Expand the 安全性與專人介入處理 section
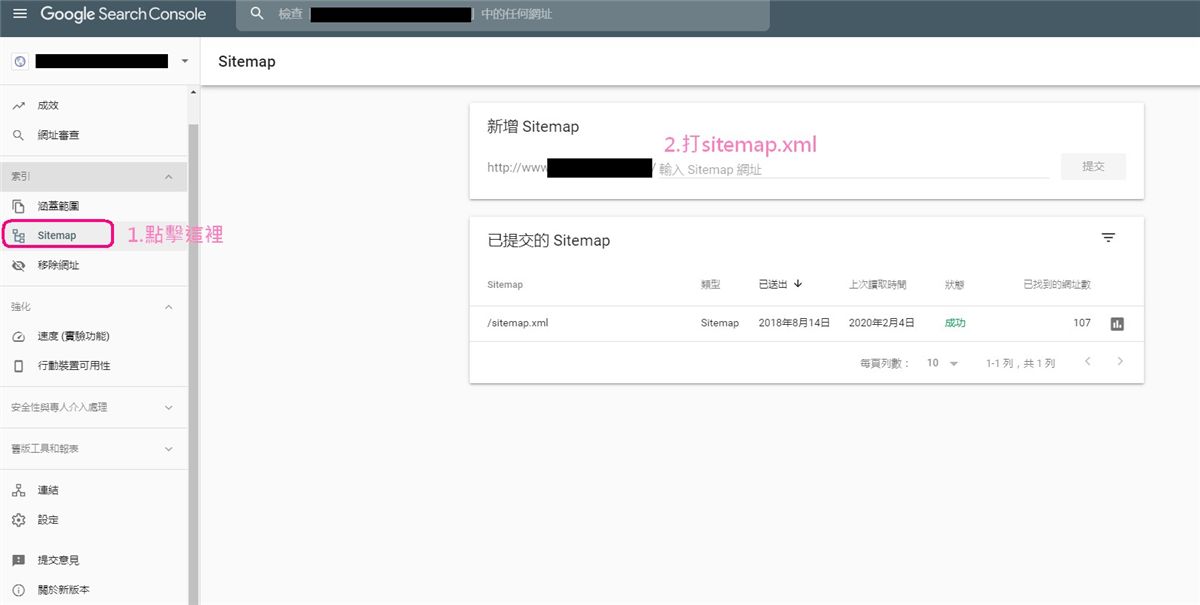 point(168,408)
